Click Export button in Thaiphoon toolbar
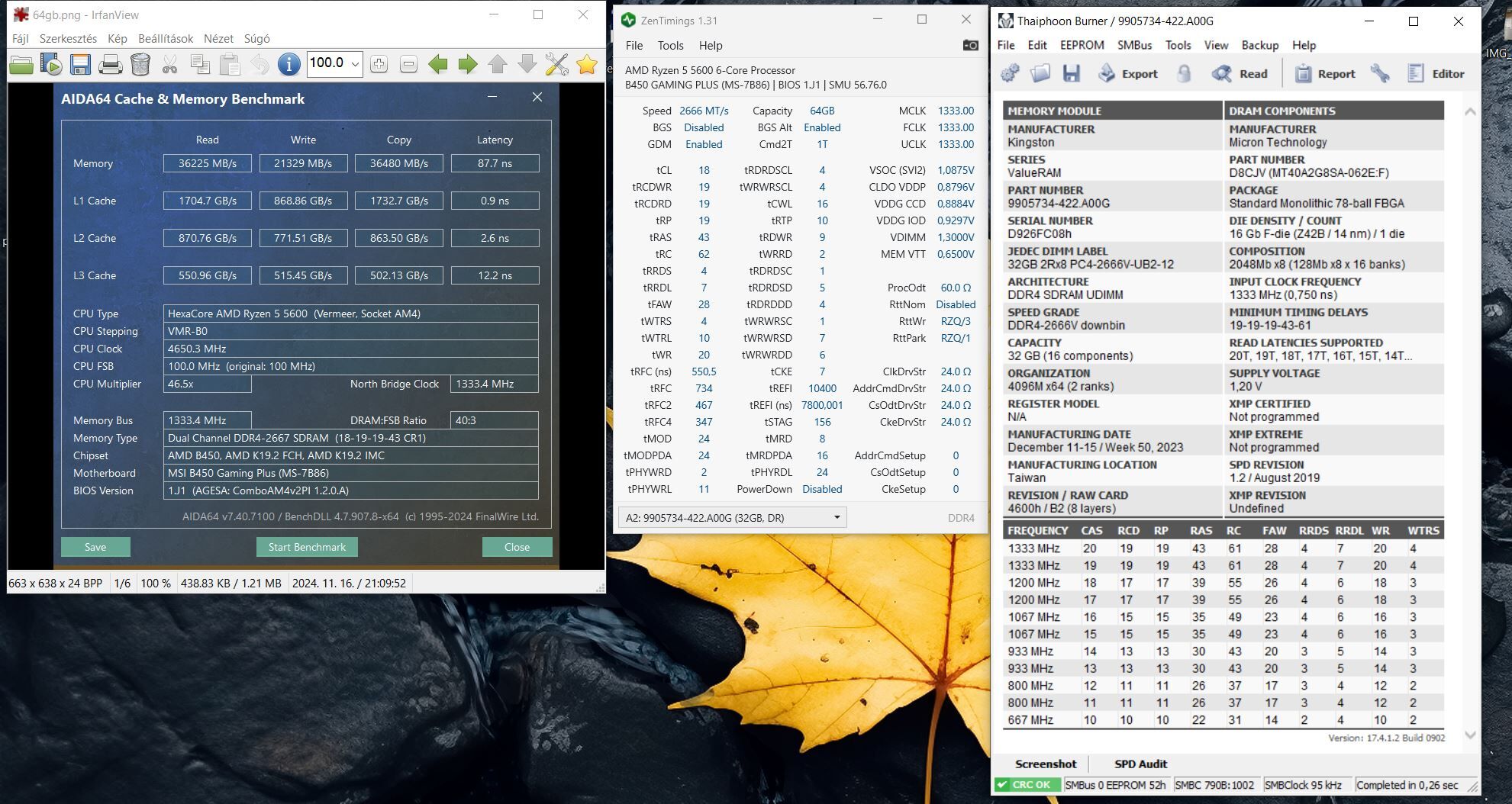Image resolution: width=1512 pixels, height=804 pixels. 1127,74
